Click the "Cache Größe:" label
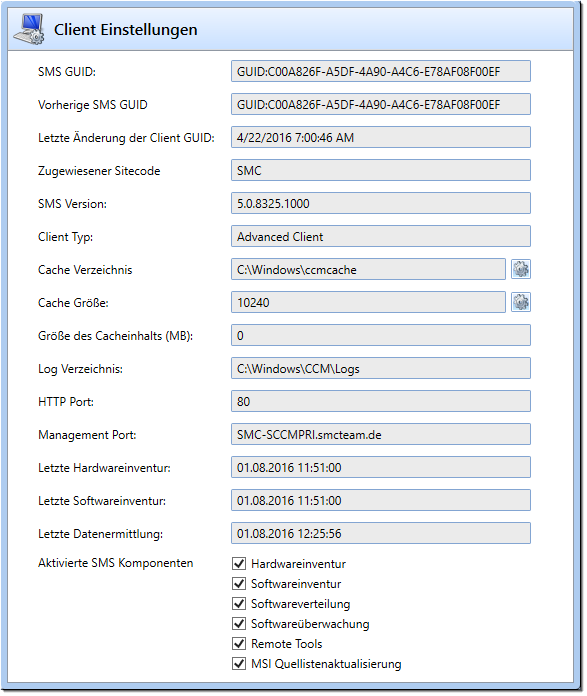587x696 pixels. [x=73, y=303]
